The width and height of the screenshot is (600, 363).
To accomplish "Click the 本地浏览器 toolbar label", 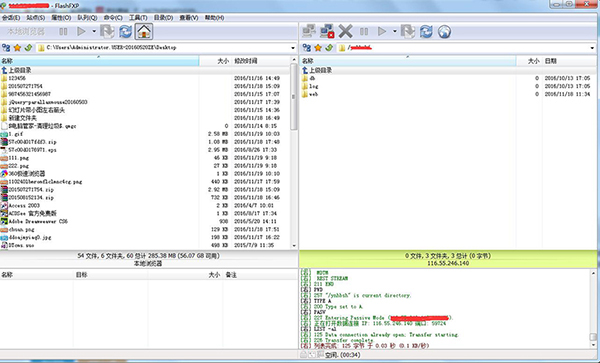I will [x=26, y=31].
